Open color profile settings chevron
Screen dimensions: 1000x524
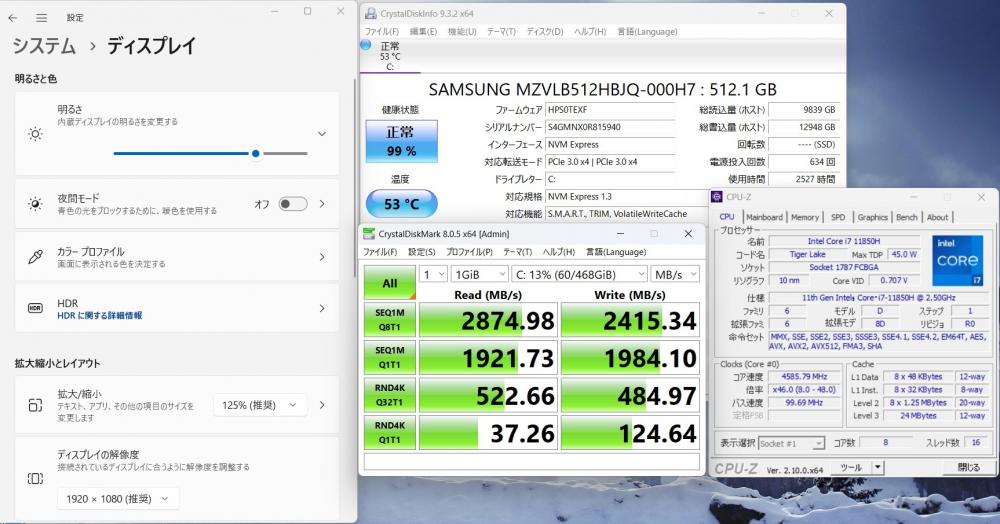pos(322,257)
